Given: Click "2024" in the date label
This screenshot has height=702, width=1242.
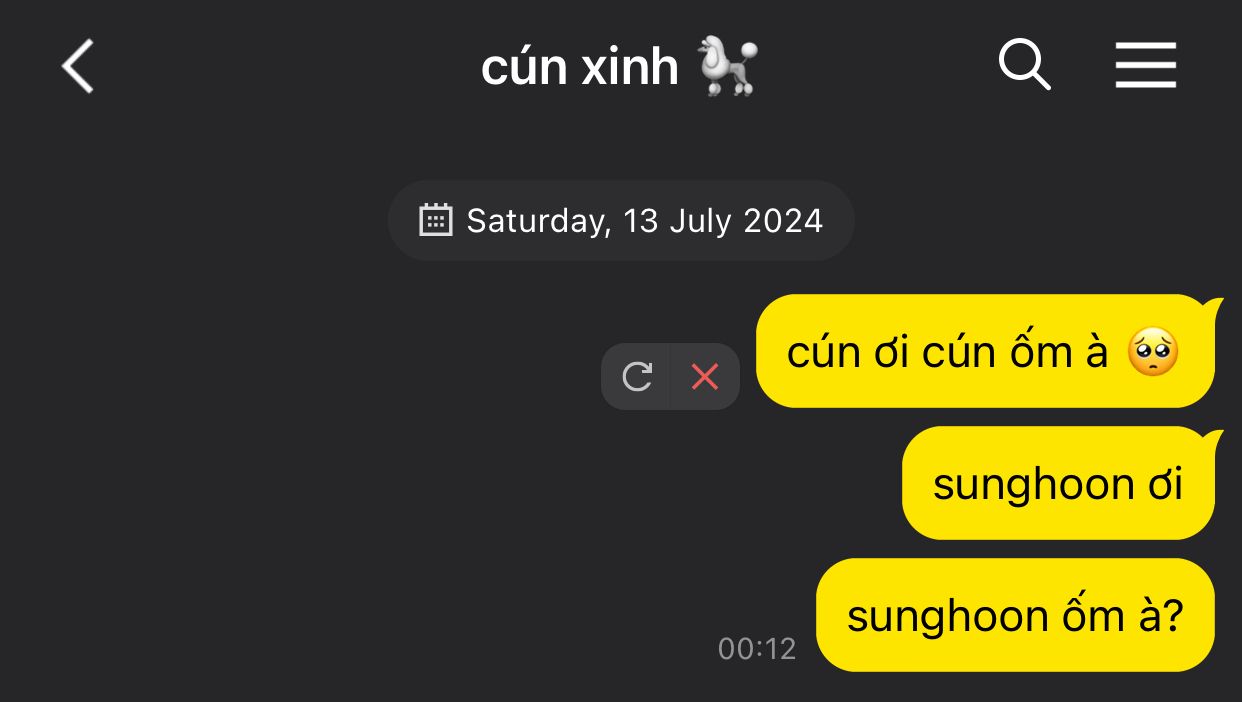Looking at the screenshot, I should point(783,220).
